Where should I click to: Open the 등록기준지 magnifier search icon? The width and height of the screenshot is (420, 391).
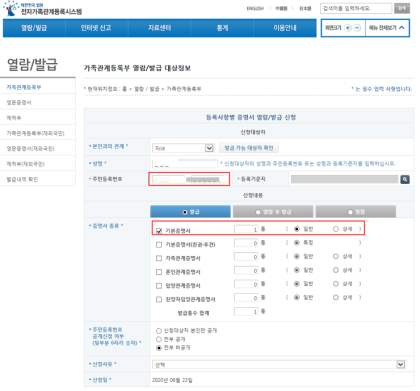405,179
